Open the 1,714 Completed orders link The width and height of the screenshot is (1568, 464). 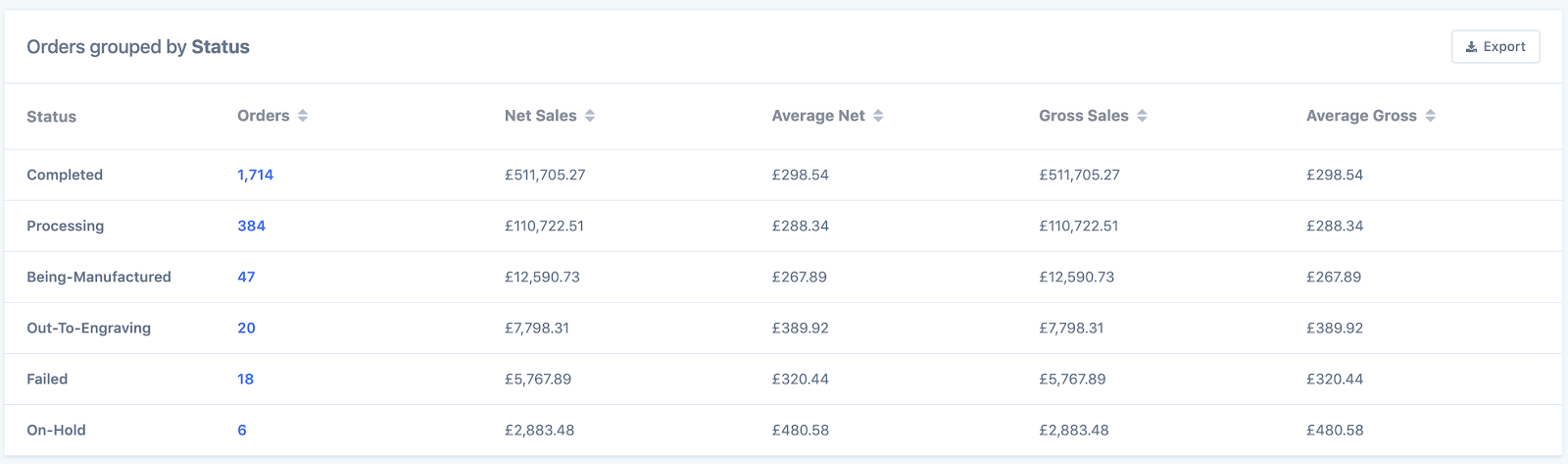pyautogui.click(x=255, y=175)
